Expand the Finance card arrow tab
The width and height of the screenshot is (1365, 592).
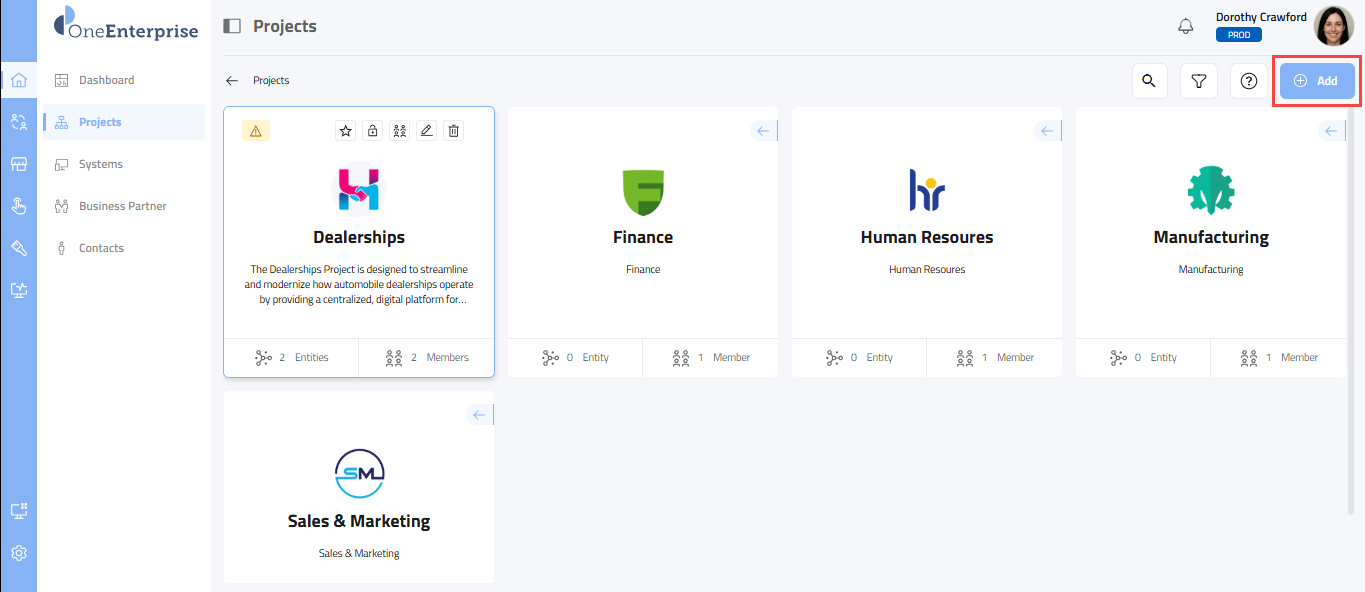(x=763, y=131)
